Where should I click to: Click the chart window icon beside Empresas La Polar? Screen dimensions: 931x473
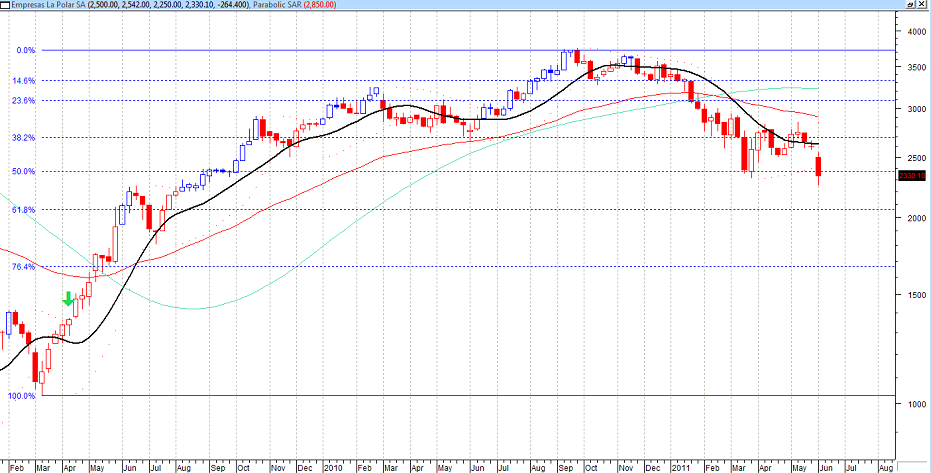(x=4, y=4)
